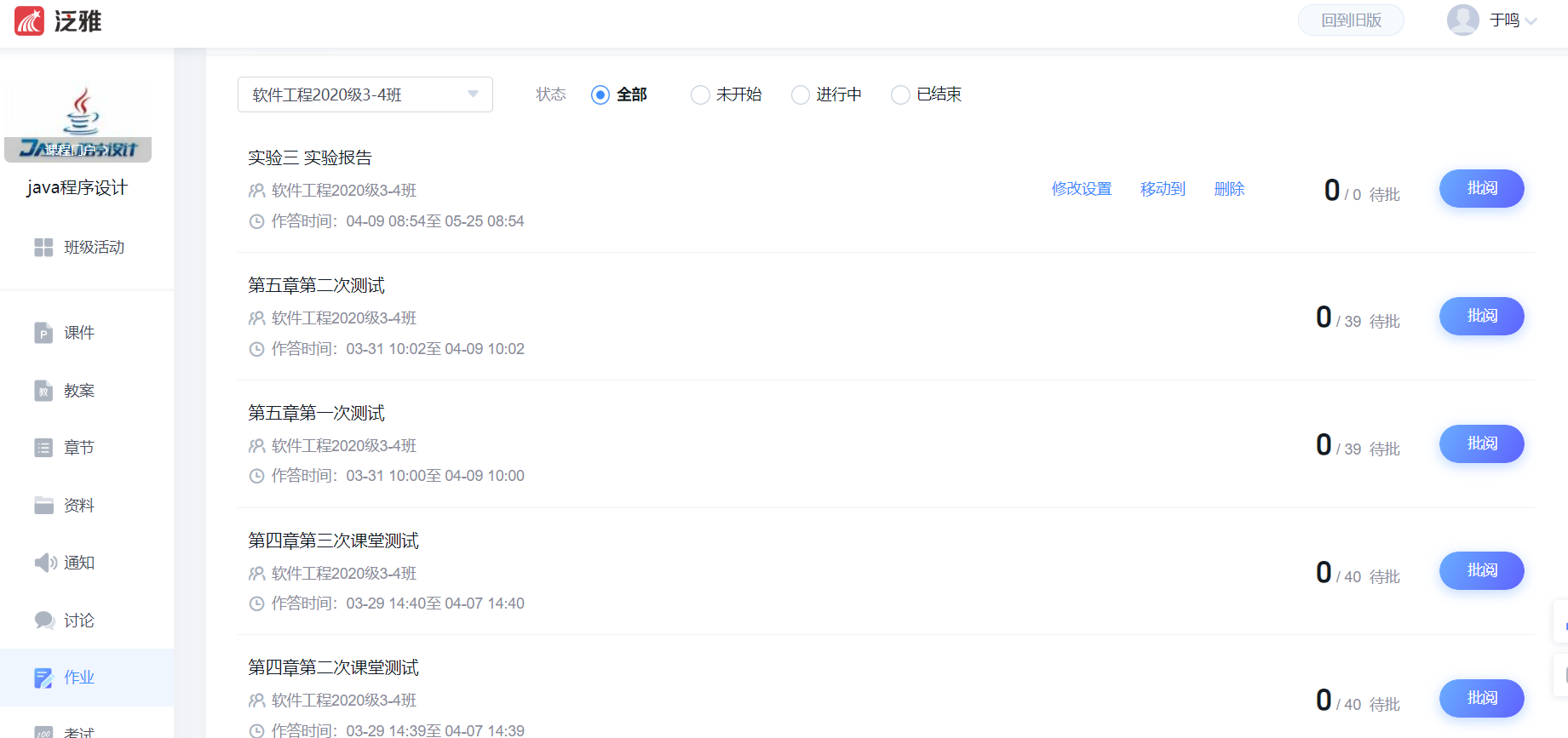Click the 泛雅 logo icon
The width and height of the screenshot is (1568, 738).
(29, 20)
